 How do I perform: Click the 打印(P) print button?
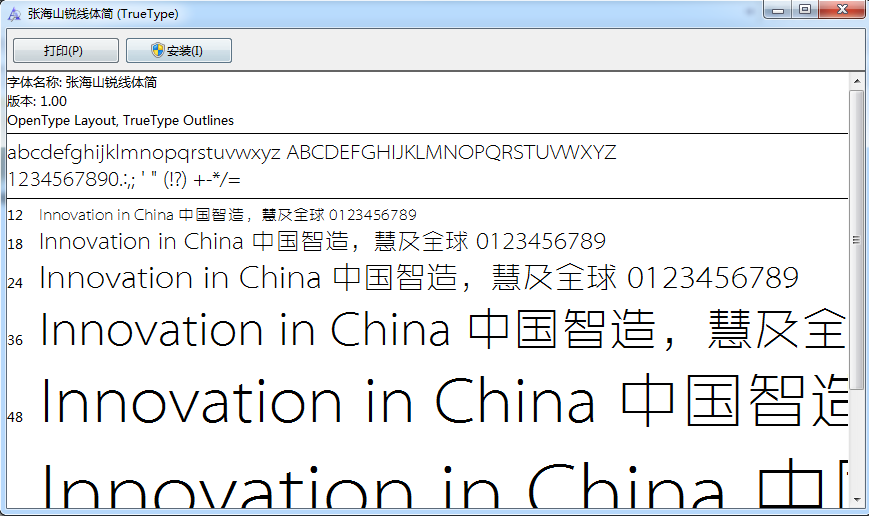[65, 50]
